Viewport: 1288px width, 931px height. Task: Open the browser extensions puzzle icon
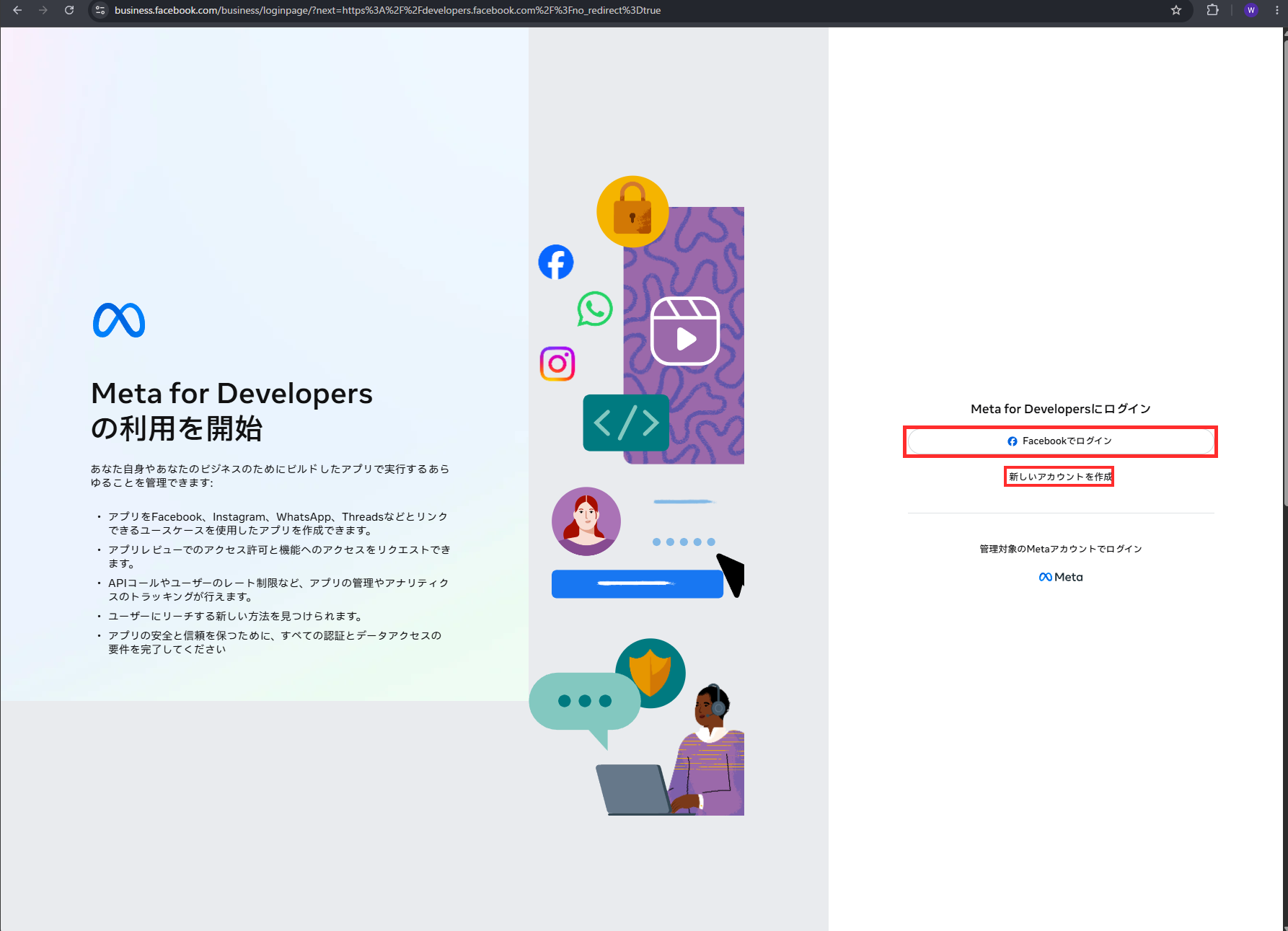tap(1213, 10)
